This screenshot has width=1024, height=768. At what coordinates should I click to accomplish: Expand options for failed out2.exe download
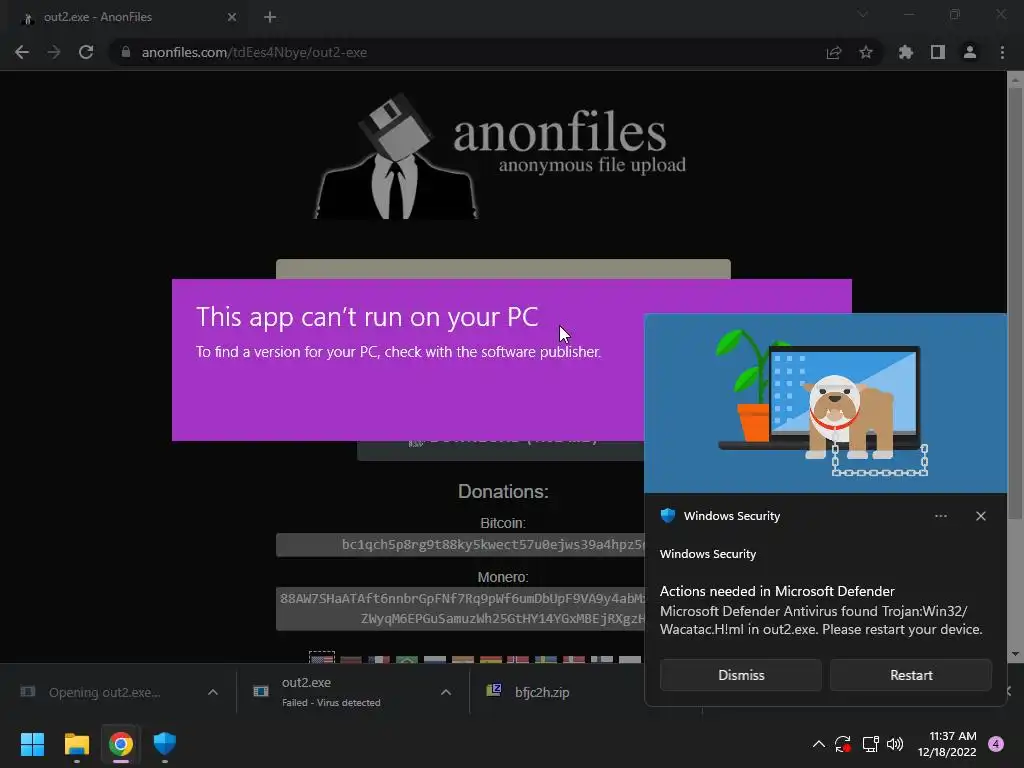click(x=446, y=692)
